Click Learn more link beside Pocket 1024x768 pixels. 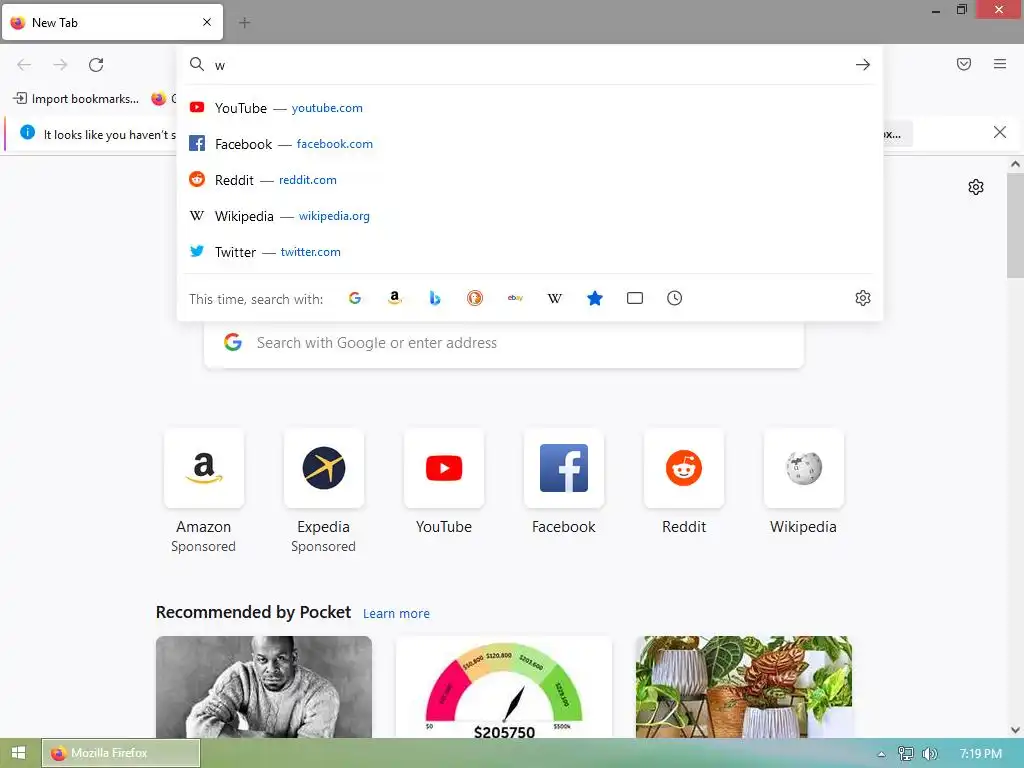pyautogui.click(x=396, y=614)
